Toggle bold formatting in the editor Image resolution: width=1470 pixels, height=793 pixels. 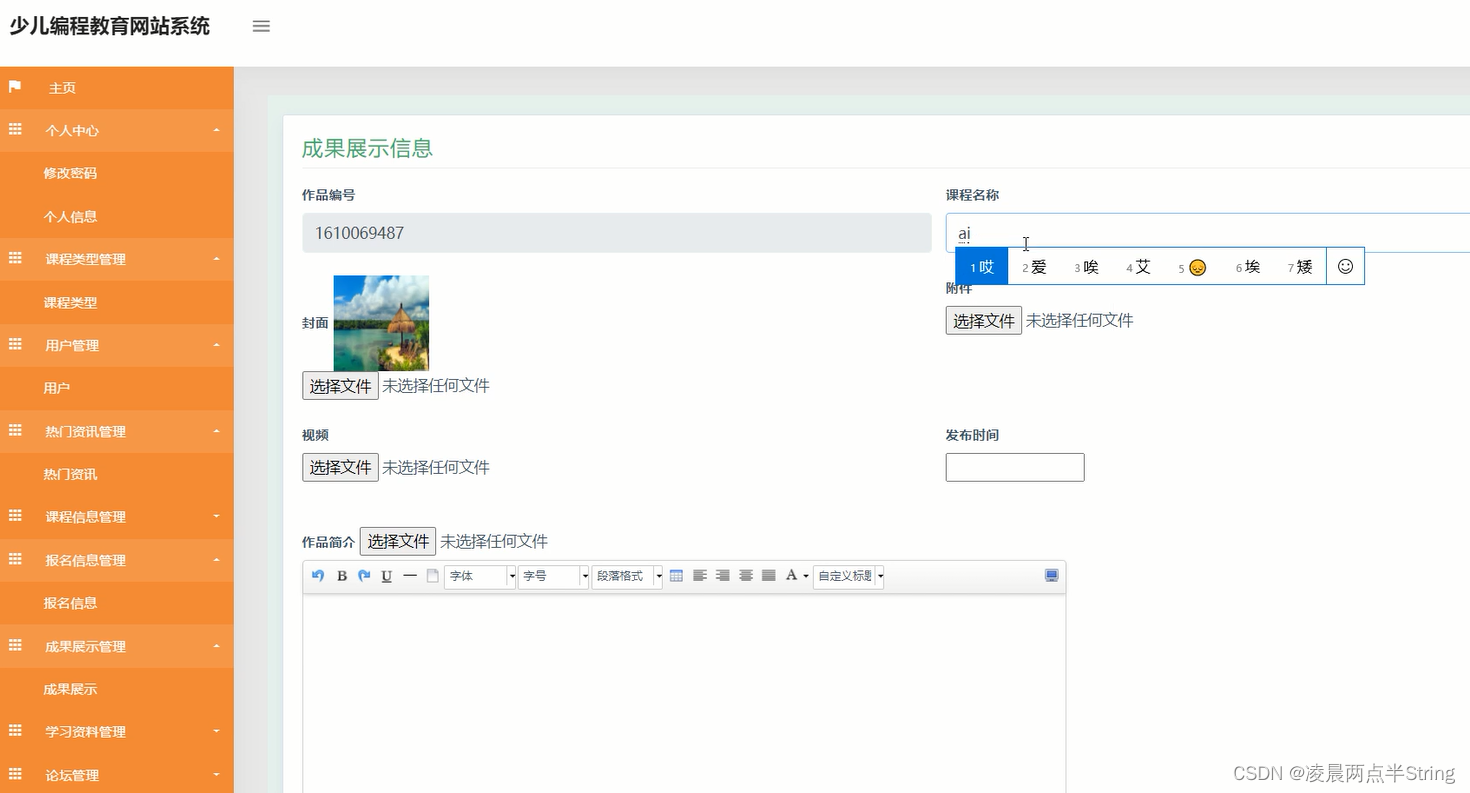coord(341,576)
